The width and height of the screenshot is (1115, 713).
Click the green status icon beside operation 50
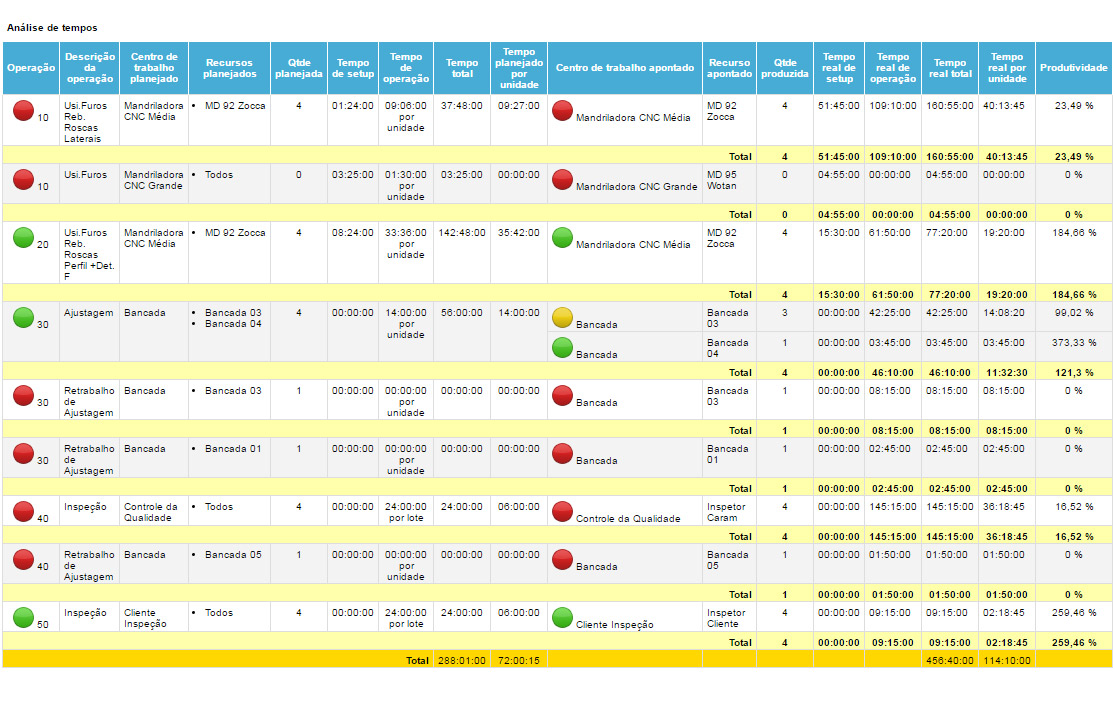[x=23, y=618]
